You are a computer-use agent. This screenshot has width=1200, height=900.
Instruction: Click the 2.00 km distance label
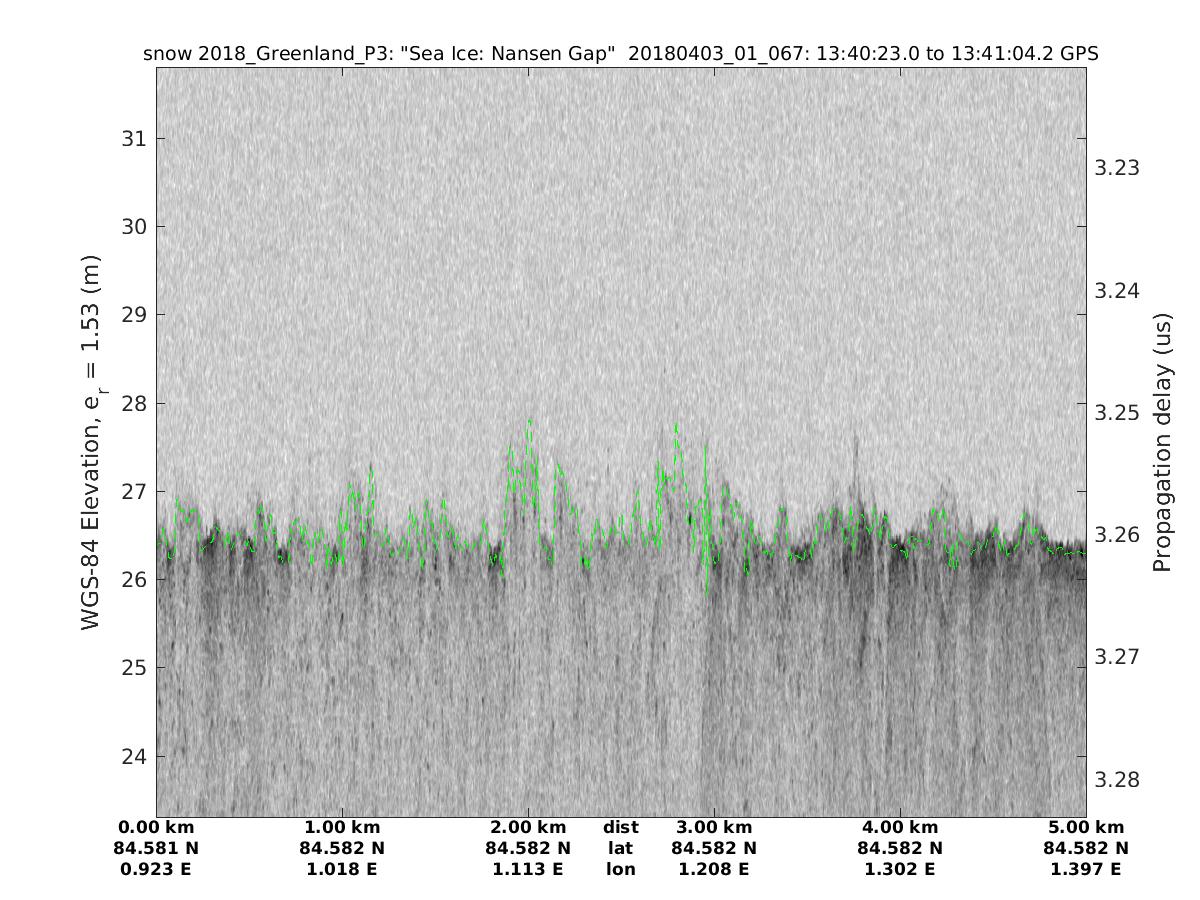(x=528, y=828)
